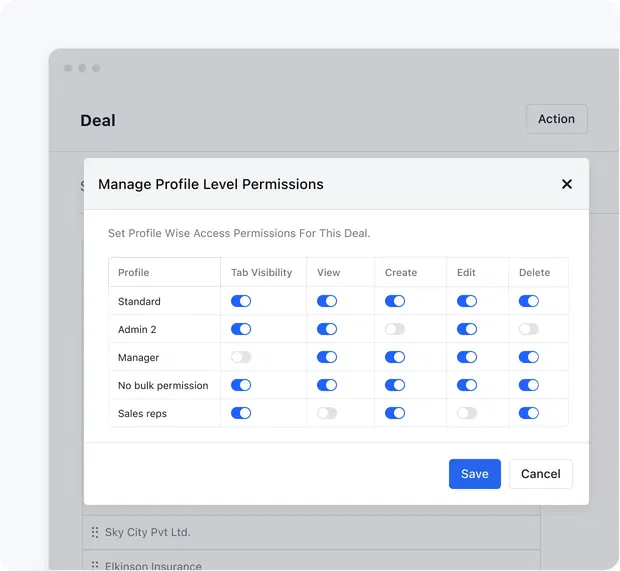The image size is (620, 571).
Task: Toggle Edit for No bulk permission
Action: pos(467,385)
